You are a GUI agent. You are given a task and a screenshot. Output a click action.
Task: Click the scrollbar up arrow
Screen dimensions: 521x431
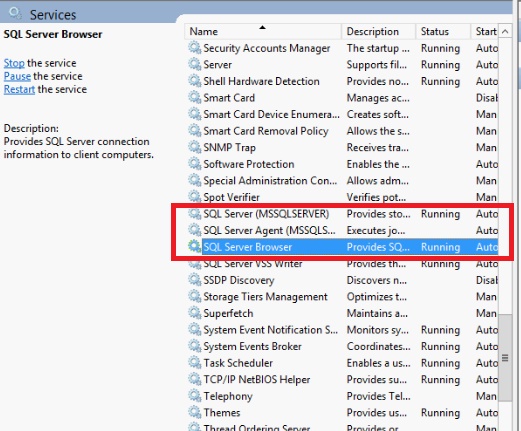coord(505,31)
